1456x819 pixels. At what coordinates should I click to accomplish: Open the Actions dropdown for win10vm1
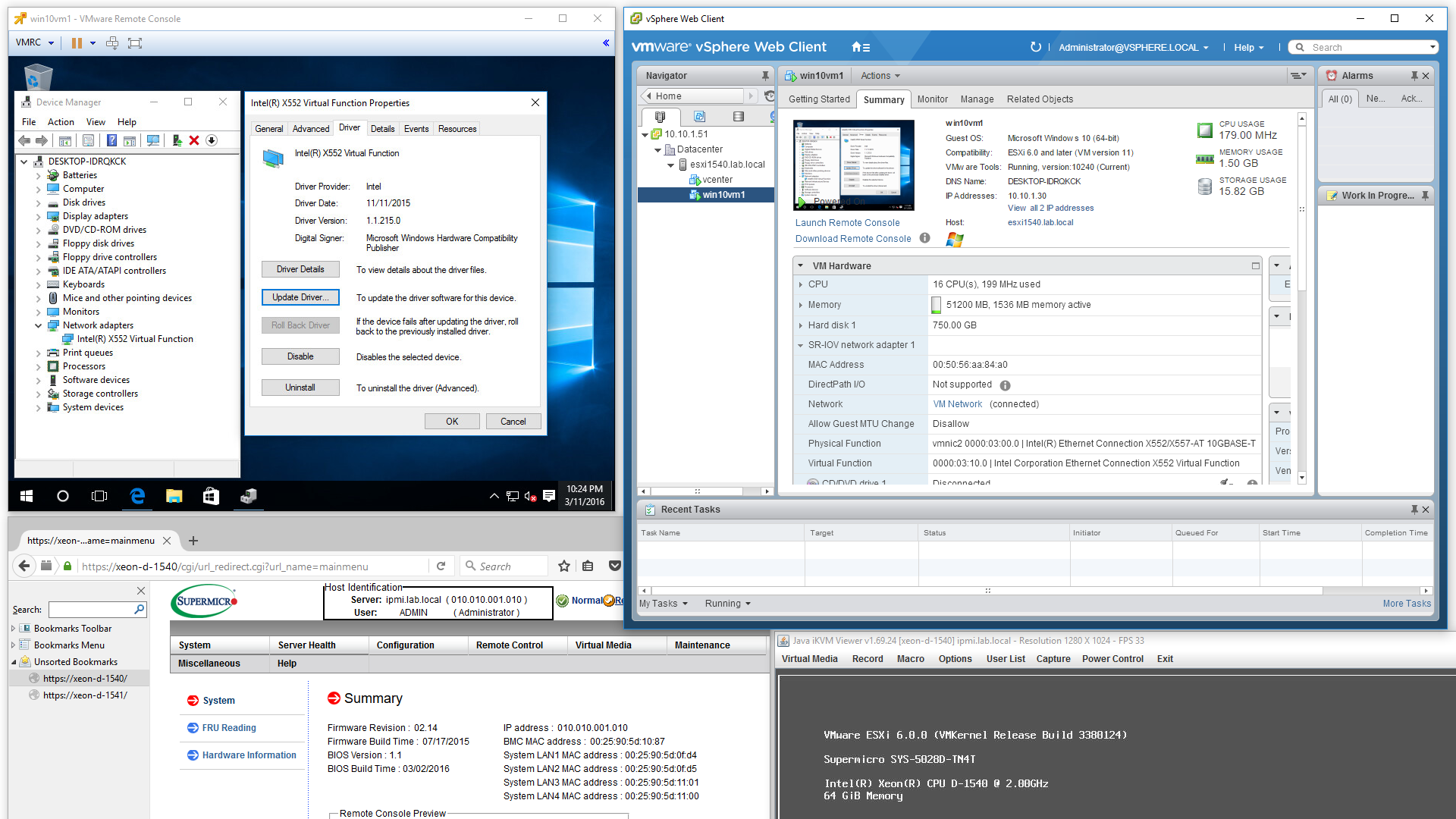(880, 76)
